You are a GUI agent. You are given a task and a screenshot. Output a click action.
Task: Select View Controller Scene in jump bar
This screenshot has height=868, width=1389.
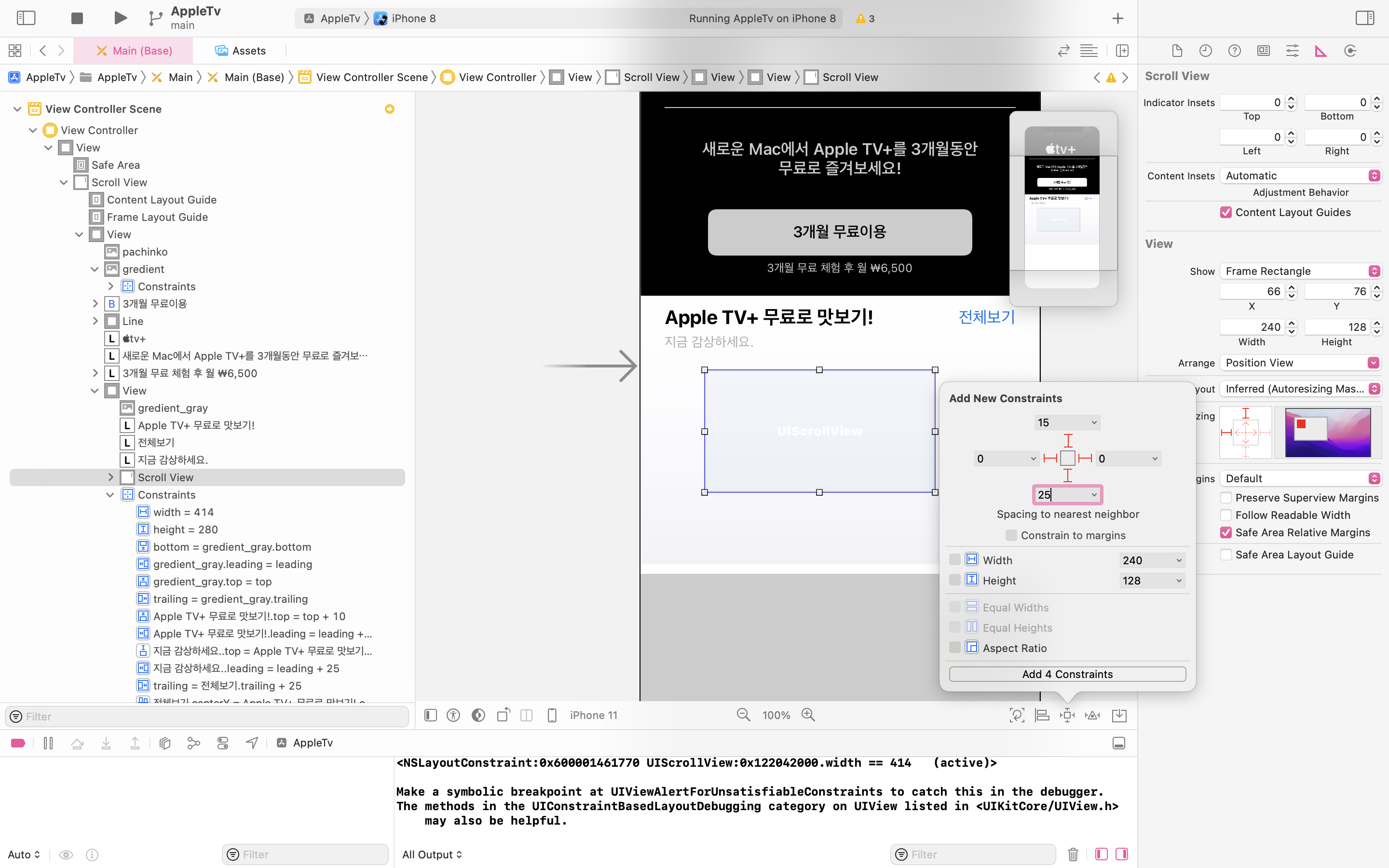(x=363, y=77)
